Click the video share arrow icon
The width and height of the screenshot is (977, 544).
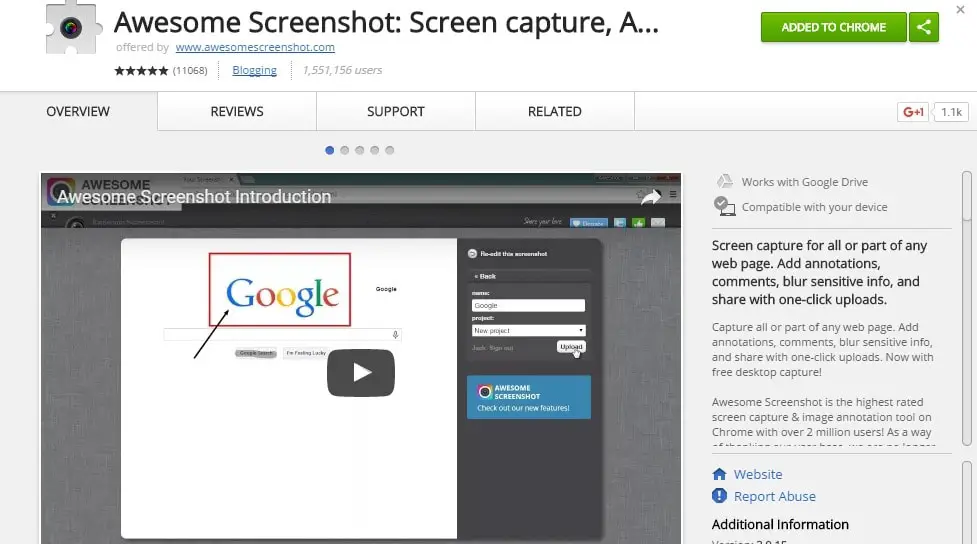651,197
